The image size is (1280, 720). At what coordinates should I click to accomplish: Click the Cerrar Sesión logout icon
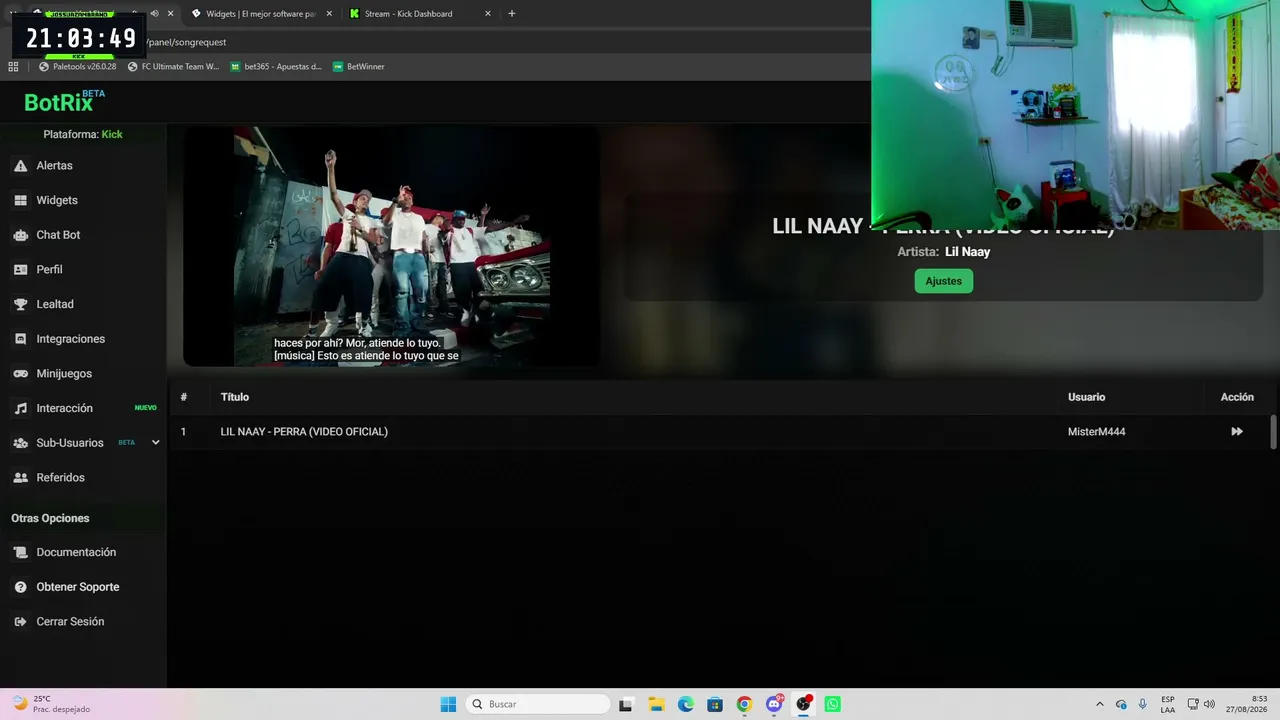(20, 622)
